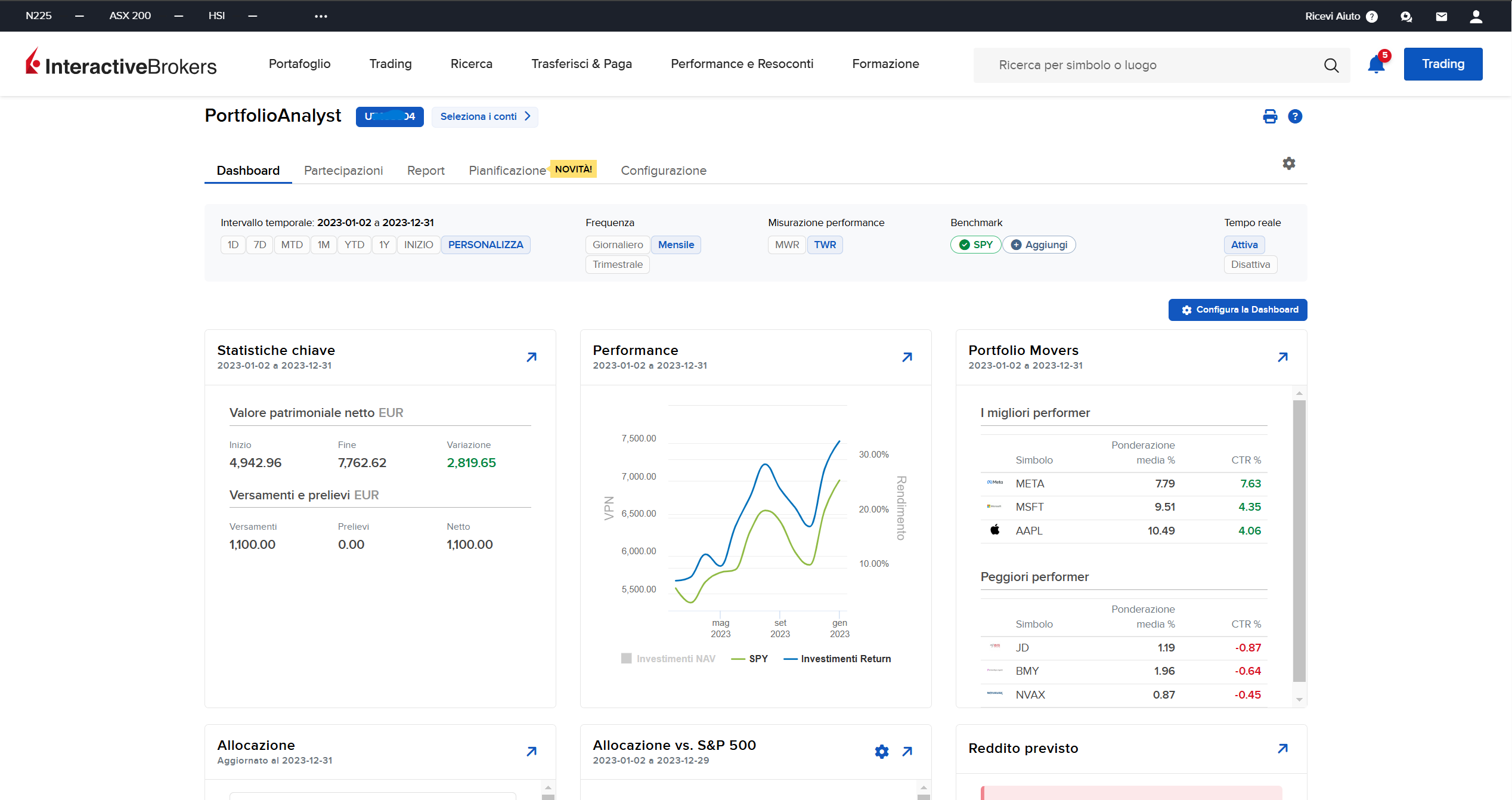Switch performance measure to MWR
Viewport: 1512px width, 800px height.
[x=787, y=245]
